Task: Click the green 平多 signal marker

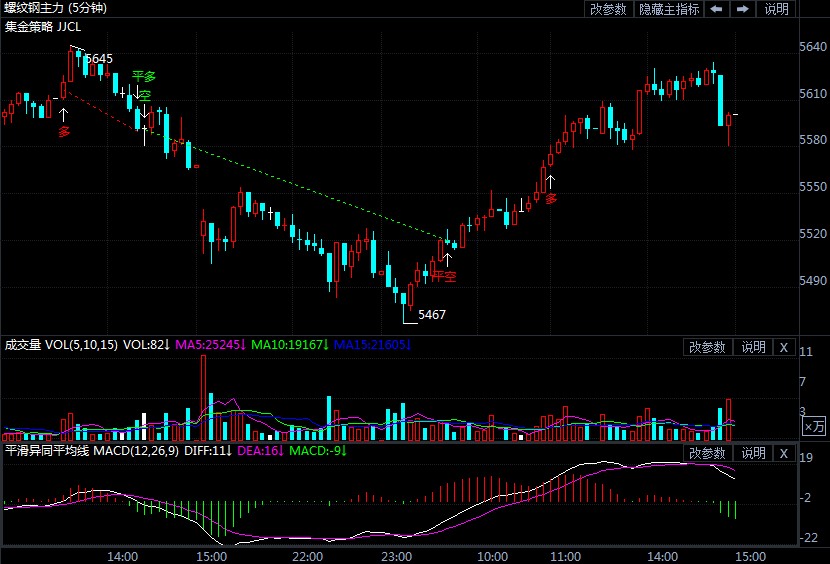Action: 144,77
